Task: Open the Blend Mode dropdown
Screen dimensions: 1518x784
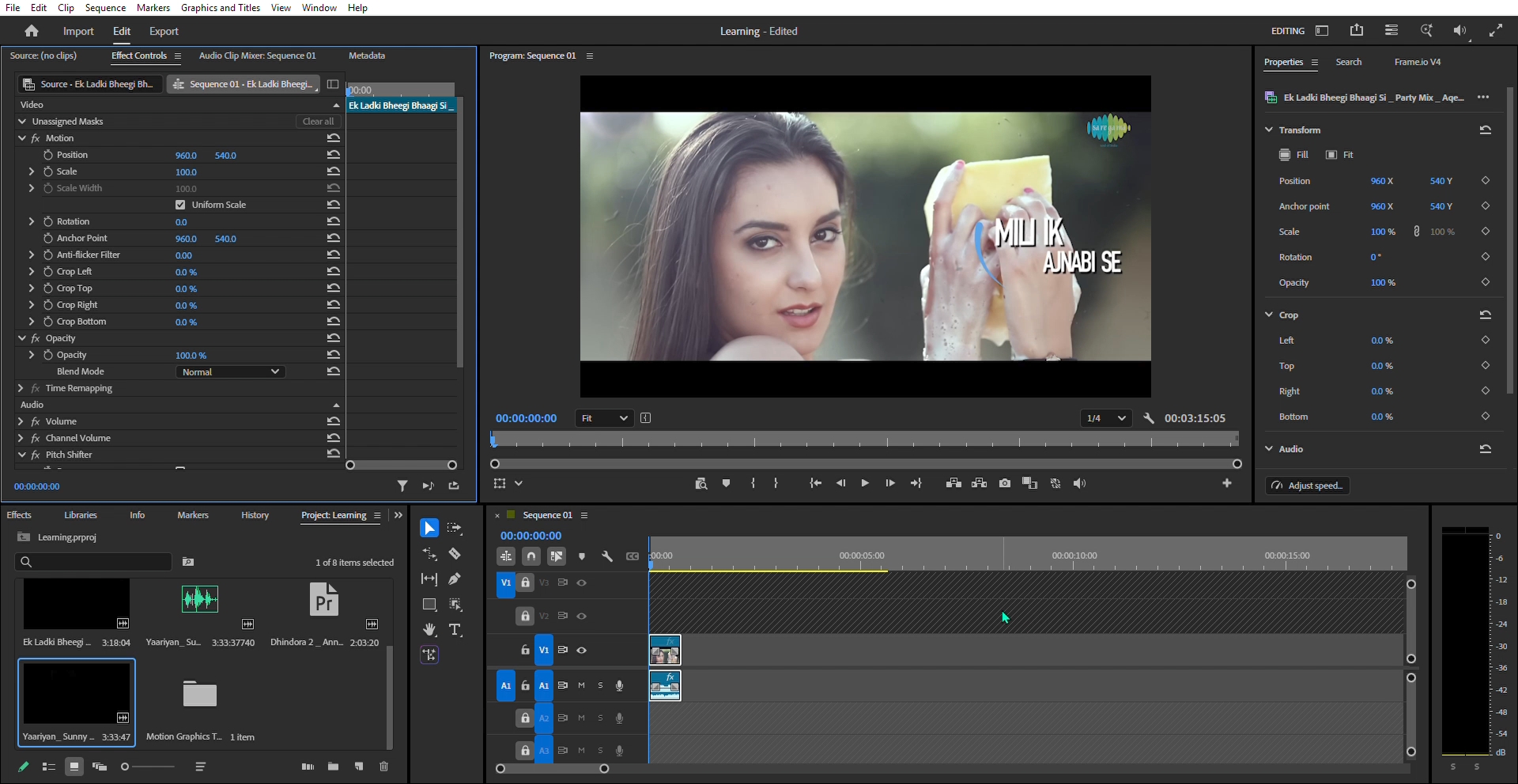Action: coord(230,371)
